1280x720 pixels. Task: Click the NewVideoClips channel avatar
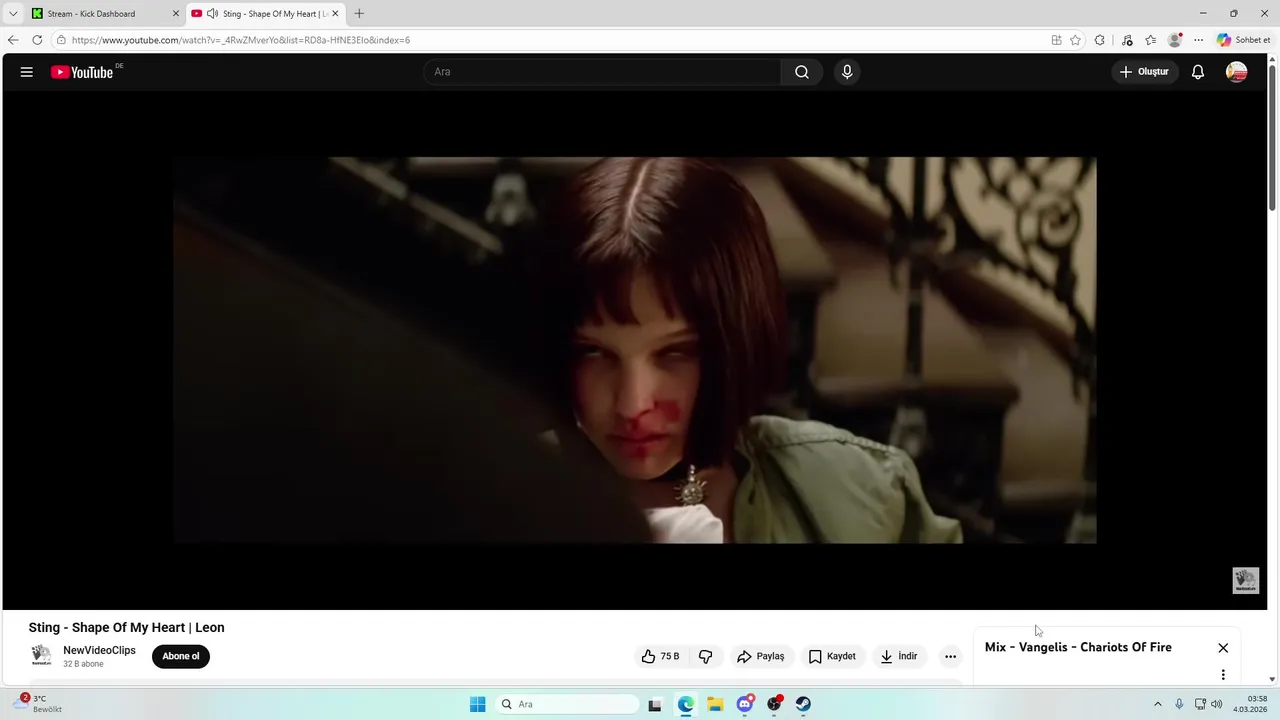(x=41, y=656)
